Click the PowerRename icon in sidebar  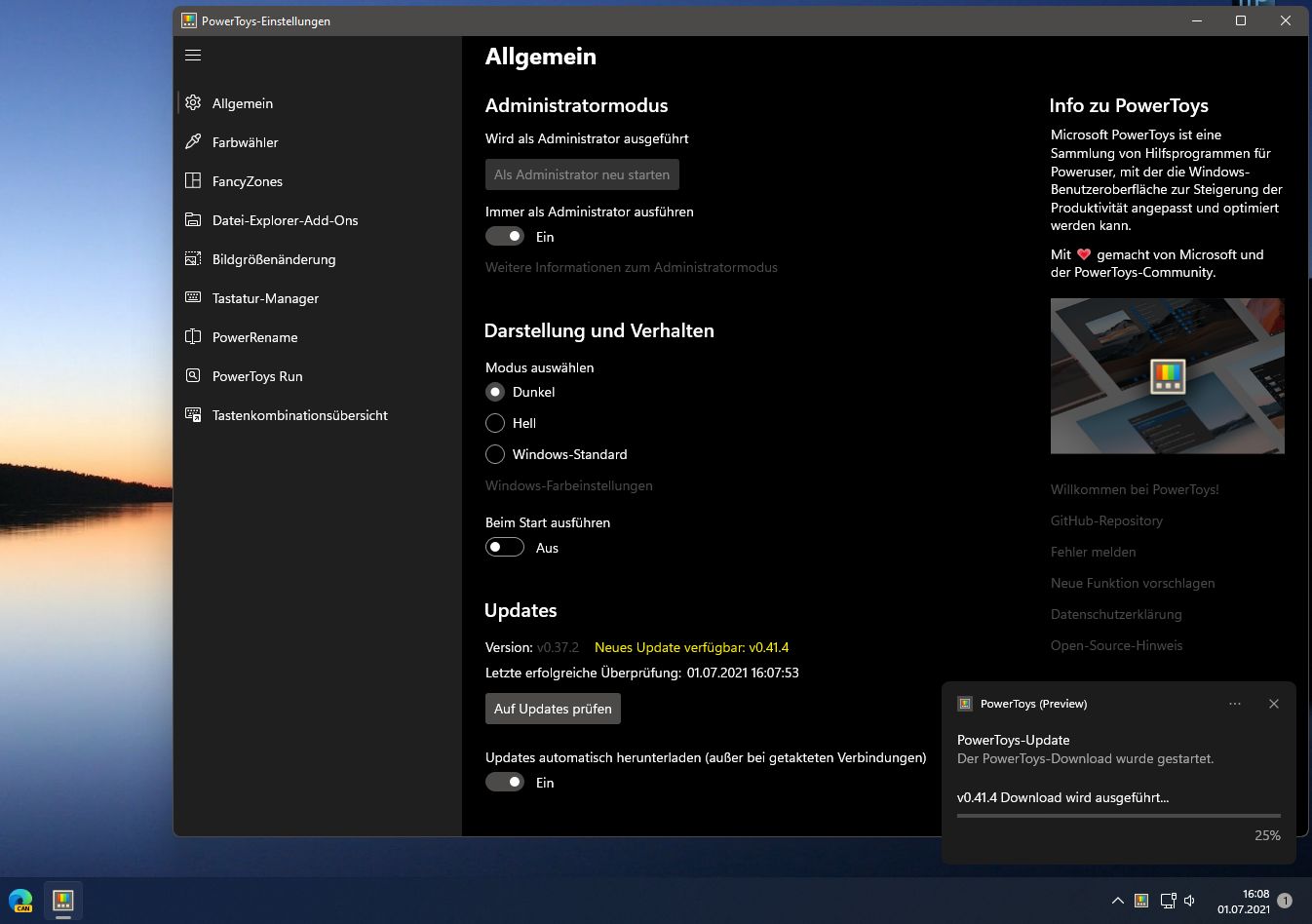pyautogui.click(x=193, y=336)
